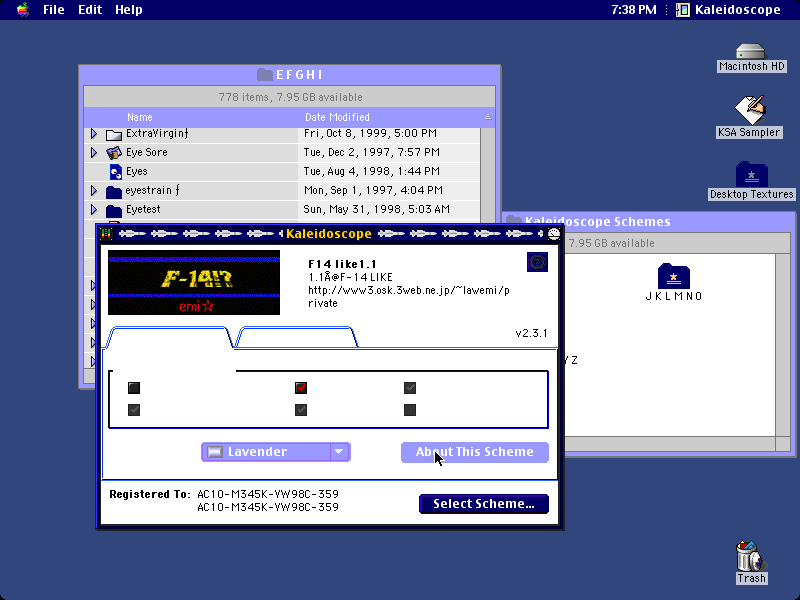This screenshot has height=600, width=800.
Task: Click the "Kaleidoscope" dialog title text
Action: [x=329, y=234]
